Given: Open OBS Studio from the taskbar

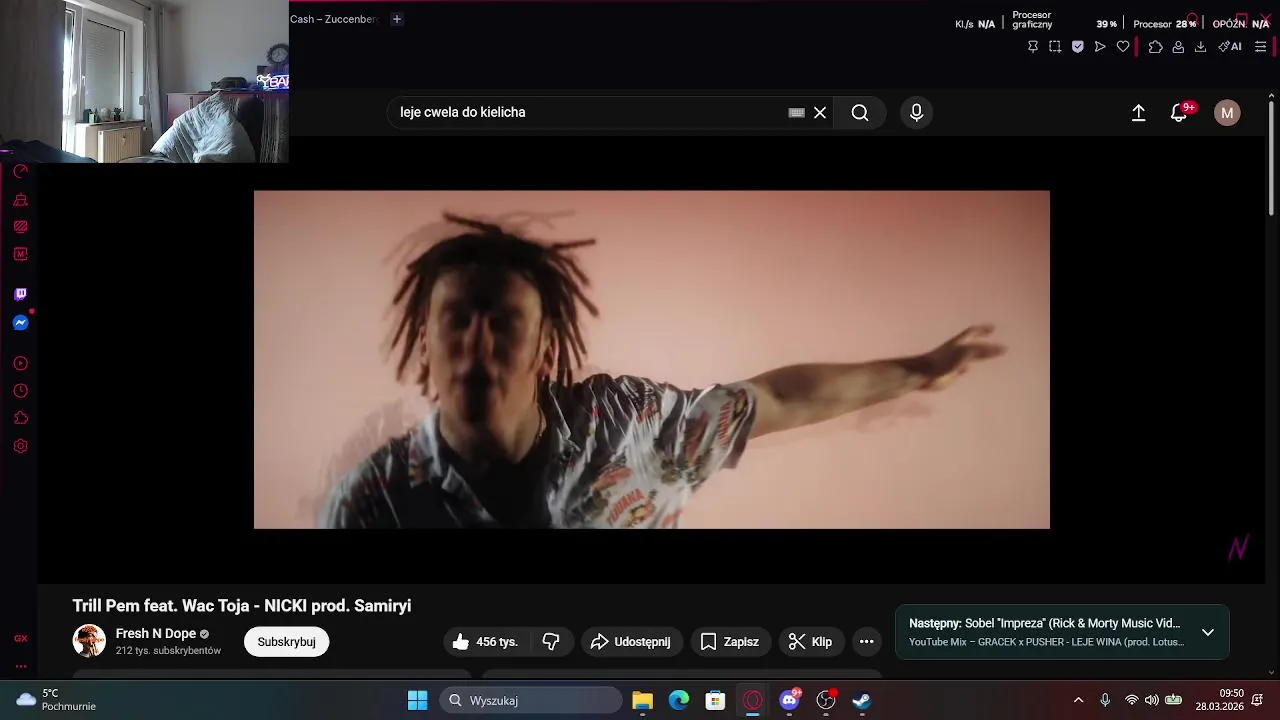Looking at the screenshot, I should (826, 700).
